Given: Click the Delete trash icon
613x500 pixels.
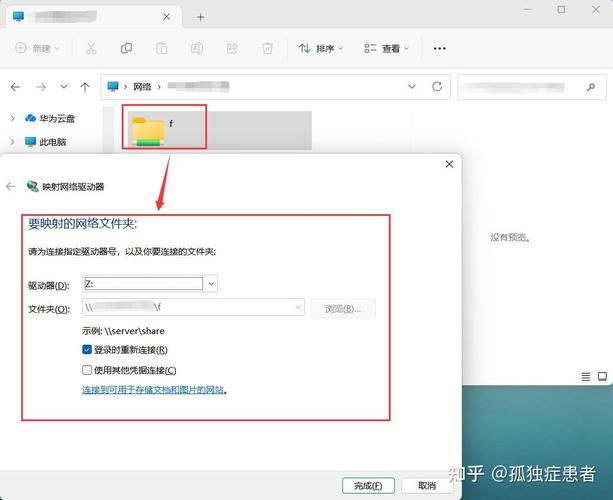Looking at the screenshot, I should point(267,48).
